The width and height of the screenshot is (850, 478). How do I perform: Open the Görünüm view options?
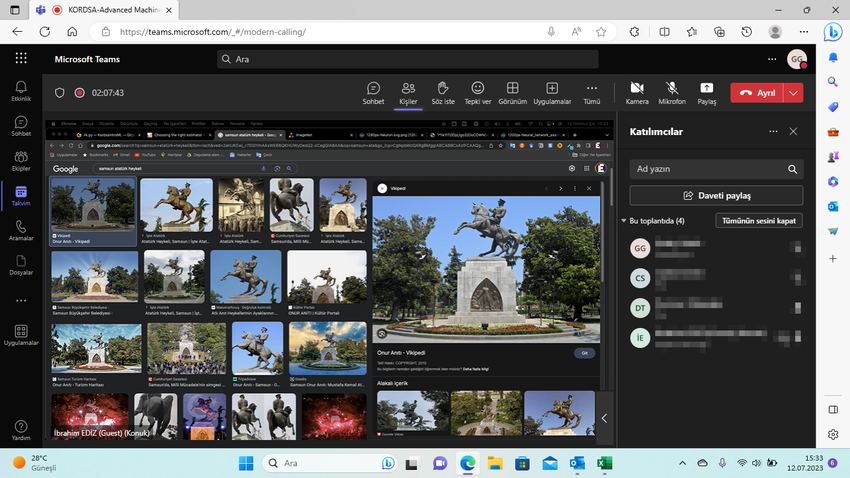point(512,93)
